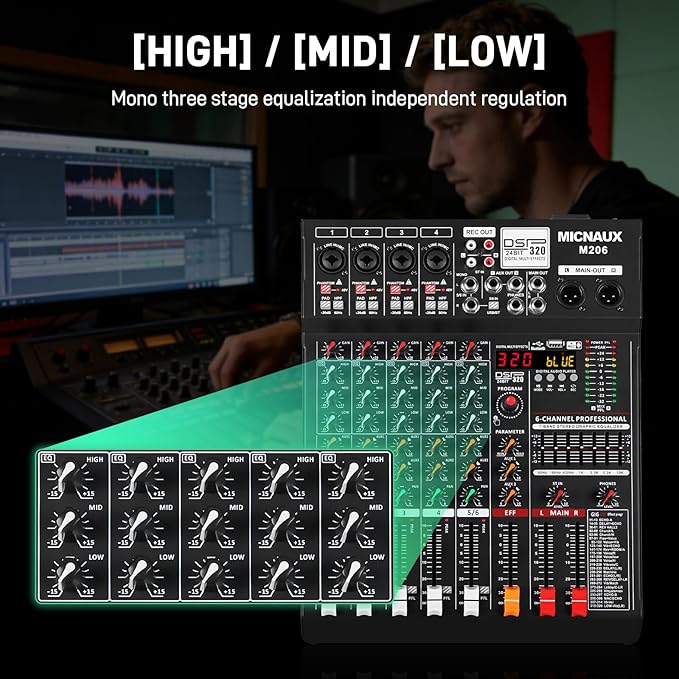The width and height of the screenshot is (679, 679).
Task: Toggle channel 3 PHANTOM power switch
Action: 395,289
